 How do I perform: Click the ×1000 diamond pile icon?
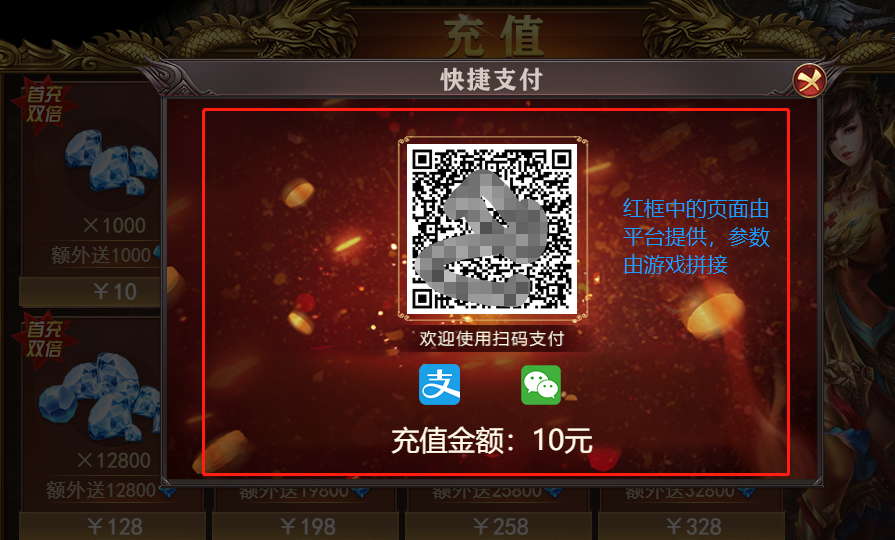pyautogui.click(x=112, y=162)
